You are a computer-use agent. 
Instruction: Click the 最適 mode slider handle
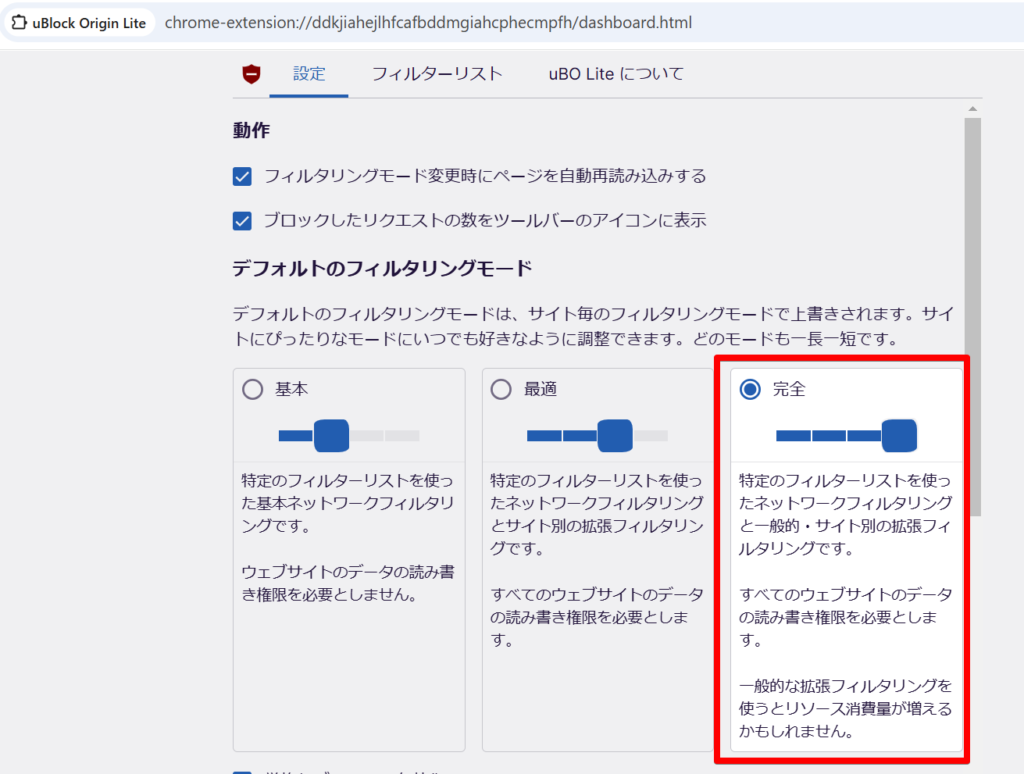(615, 436)
